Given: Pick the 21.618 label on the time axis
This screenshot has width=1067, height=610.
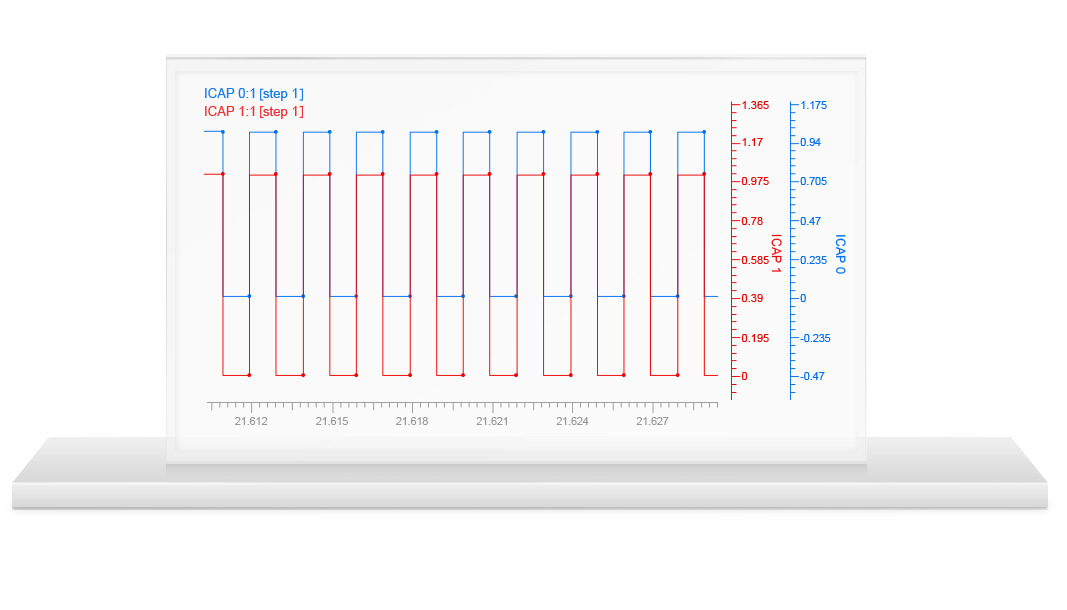Looking at the screenshot, I should pyautogui.click(x=411, y=422).
